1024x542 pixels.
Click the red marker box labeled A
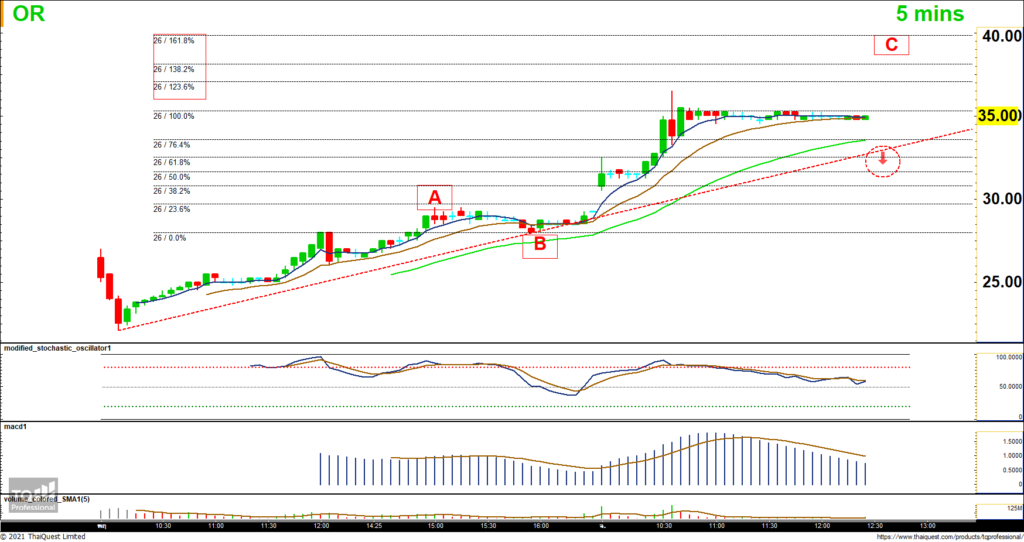point(435,197)
